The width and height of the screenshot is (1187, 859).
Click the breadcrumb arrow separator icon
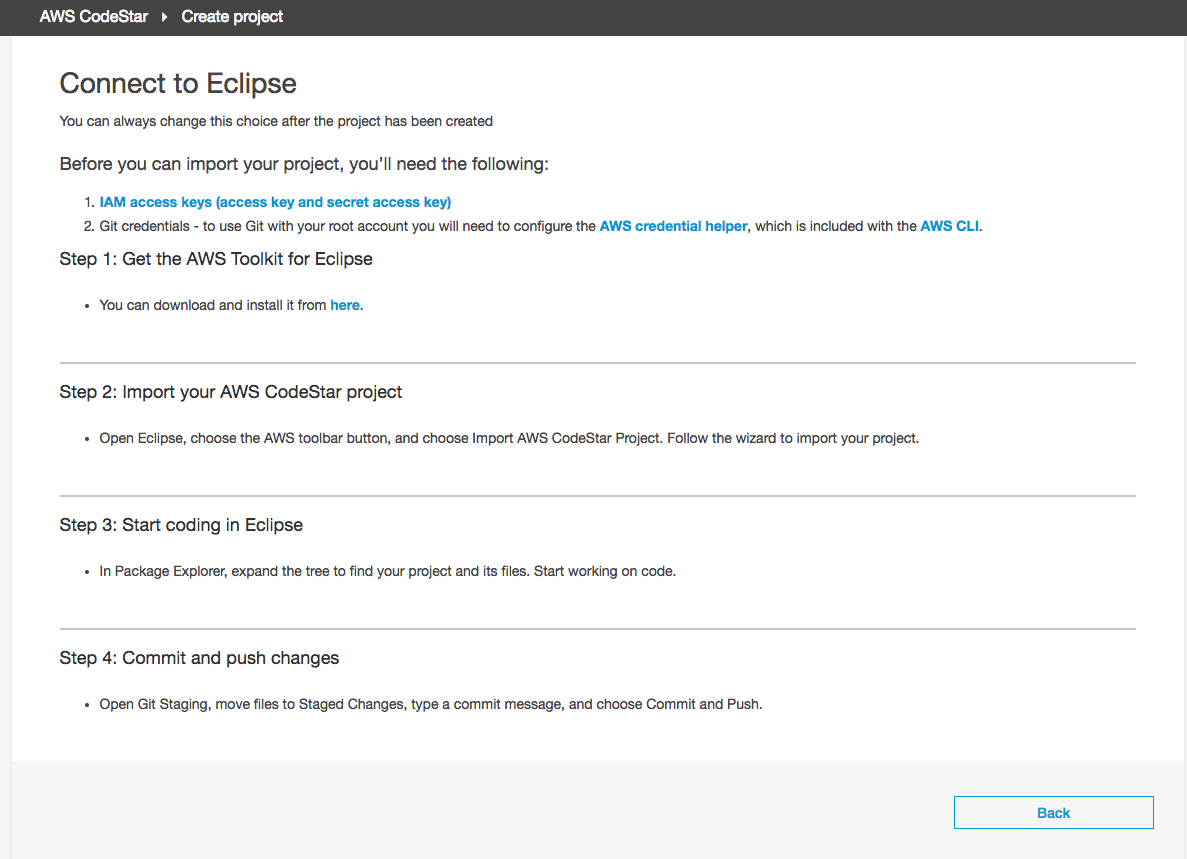pyautogui.click(x=165, y=17)
